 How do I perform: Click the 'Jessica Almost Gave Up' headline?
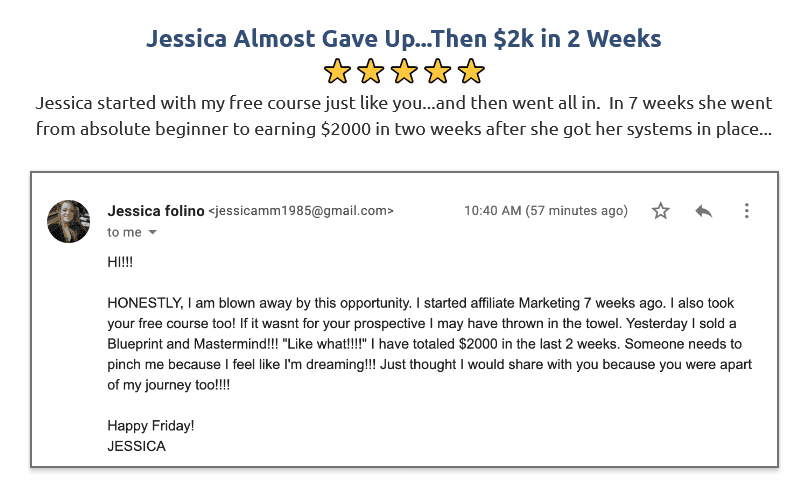pos(403,38)
